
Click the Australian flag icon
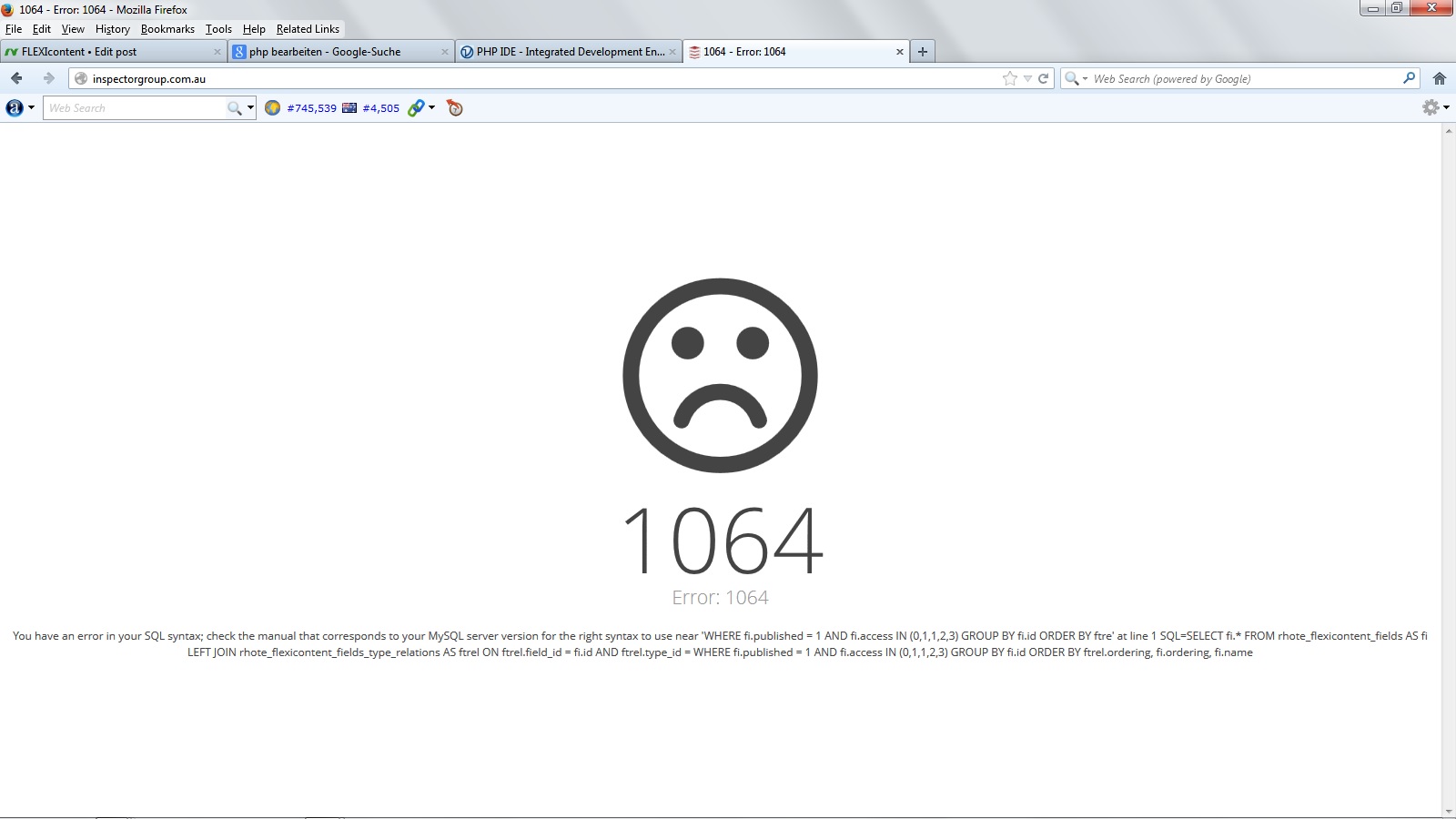(x=349, y=108)
